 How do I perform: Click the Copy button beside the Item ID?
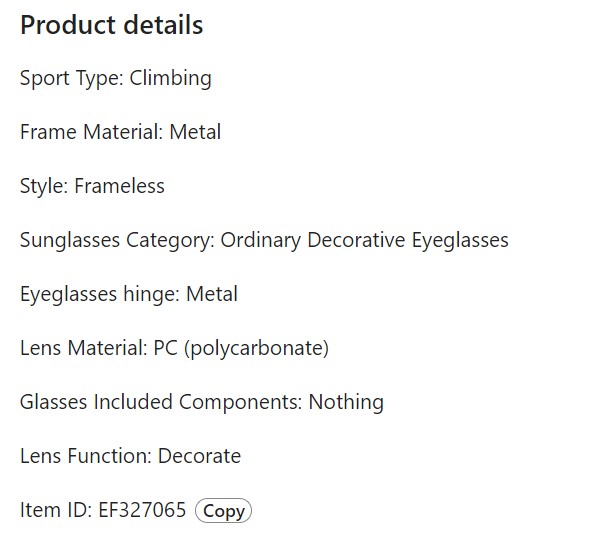[223, 511]
